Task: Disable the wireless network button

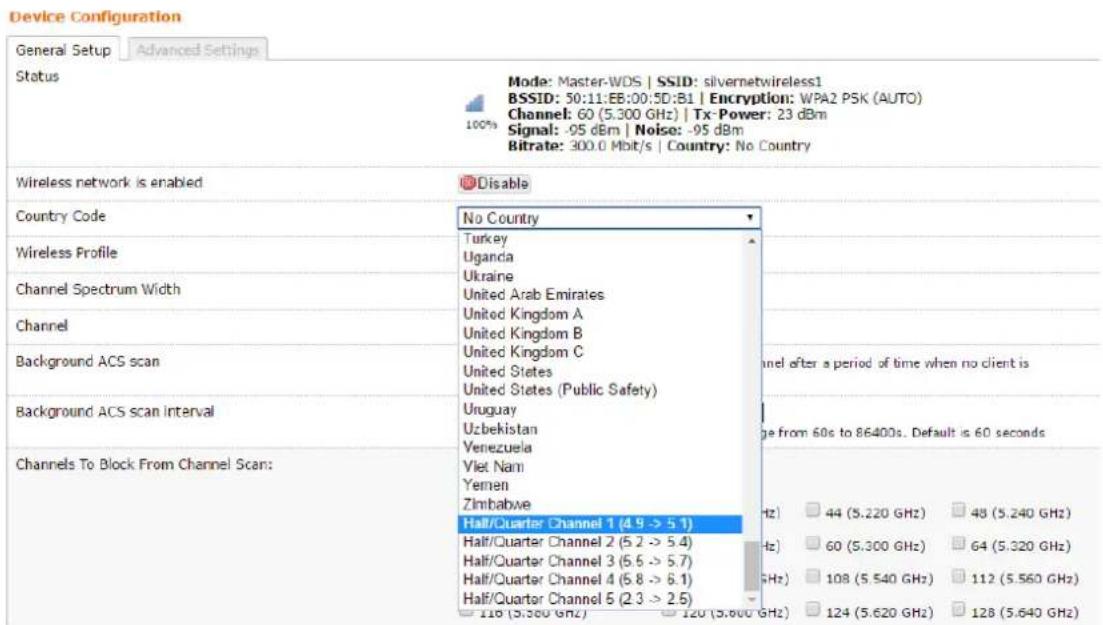Action: click(495, 183)
